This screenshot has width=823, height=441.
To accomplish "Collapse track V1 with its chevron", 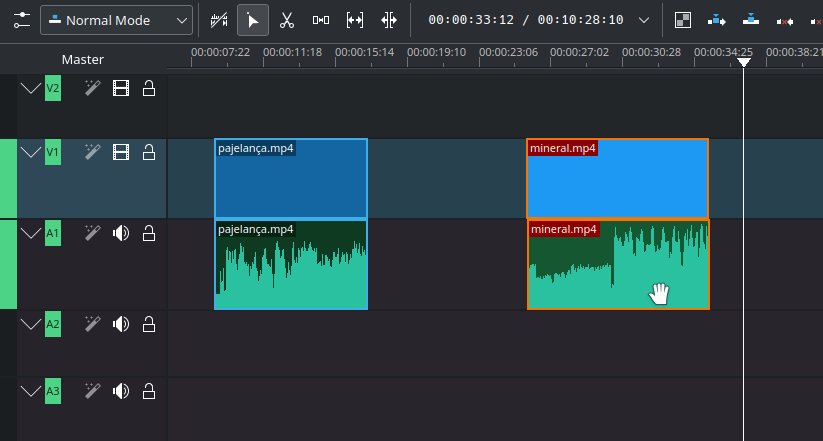I will (x=30, y=152).
